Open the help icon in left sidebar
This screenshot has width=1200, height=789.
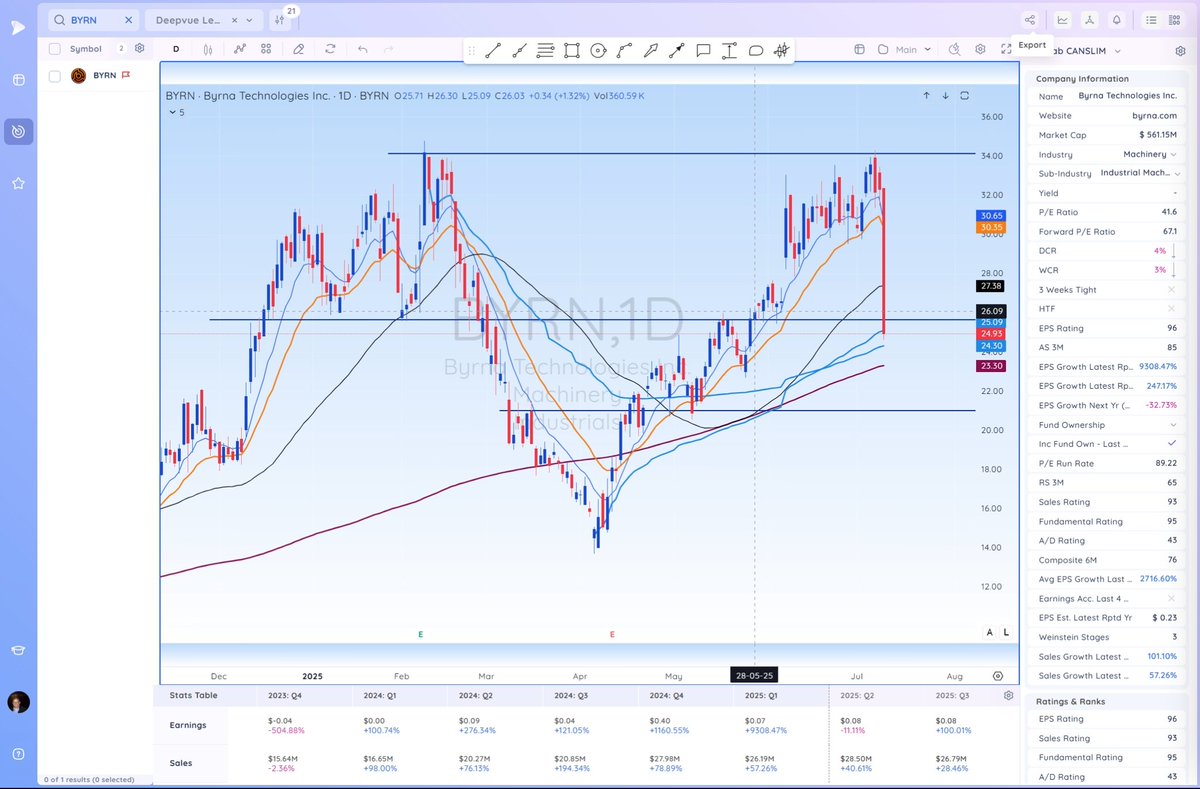[19, 753]
